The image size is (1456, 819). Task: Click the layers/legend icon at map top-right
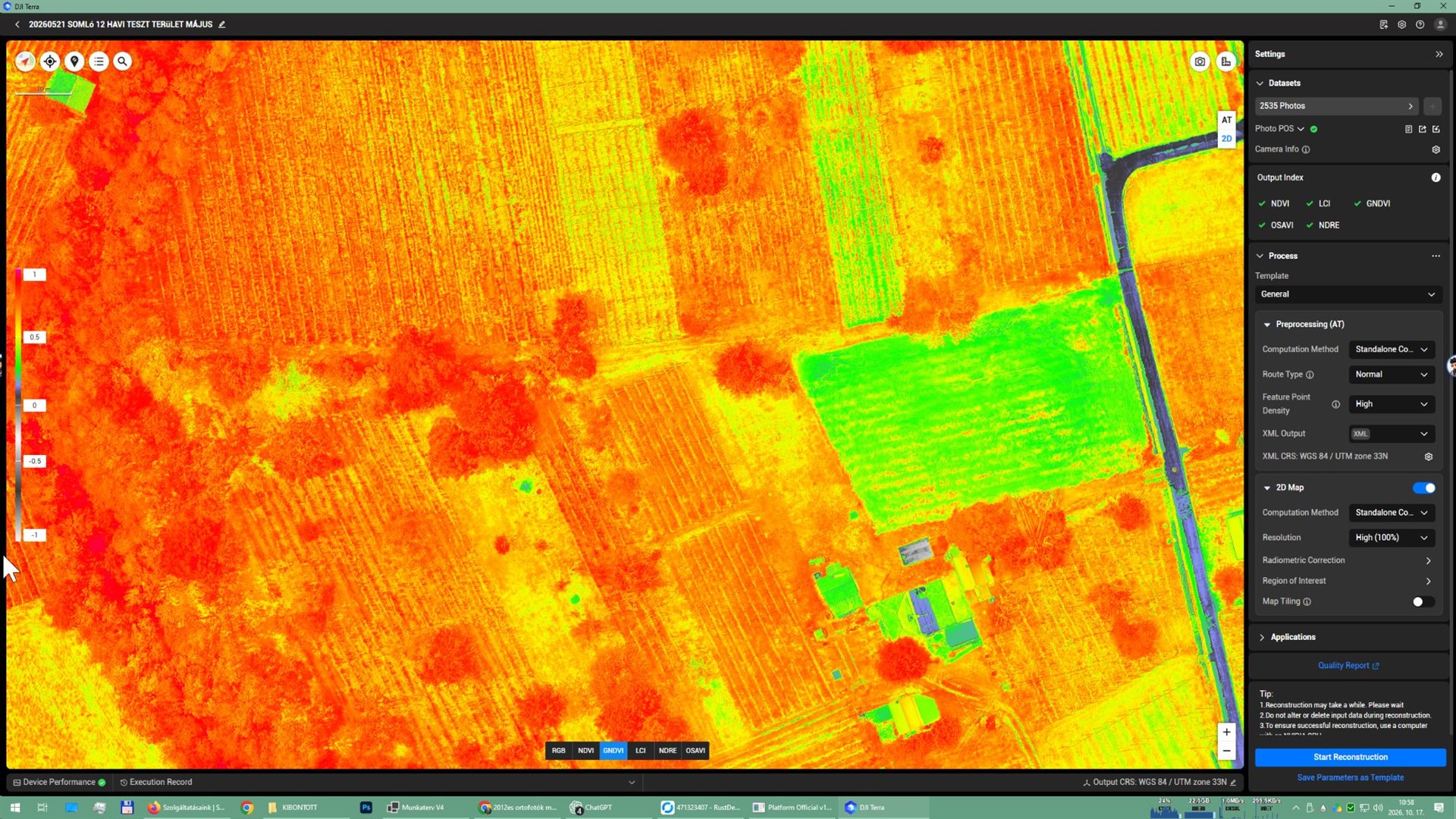[x=1226, y=62]
